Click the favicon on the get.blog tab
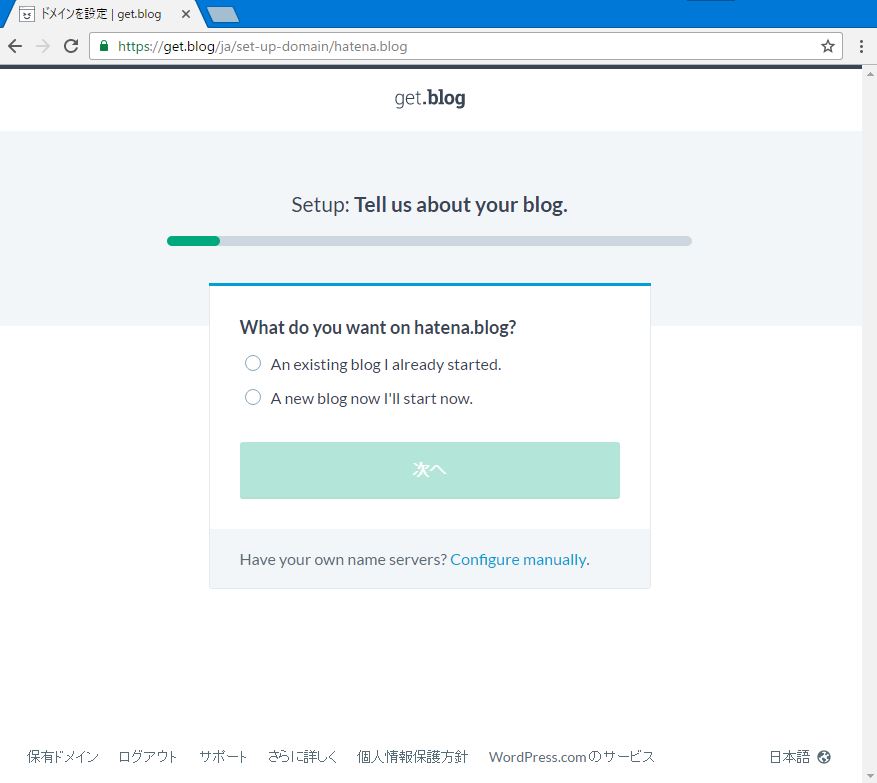877x783 pixels. pos(27,14)
